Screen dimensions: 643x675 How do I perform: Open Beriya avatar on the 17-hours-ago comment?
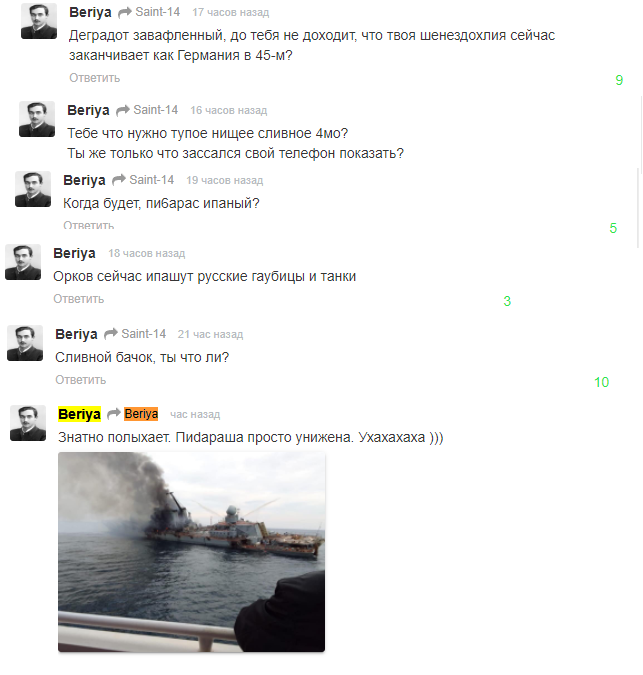pos(39,21)
